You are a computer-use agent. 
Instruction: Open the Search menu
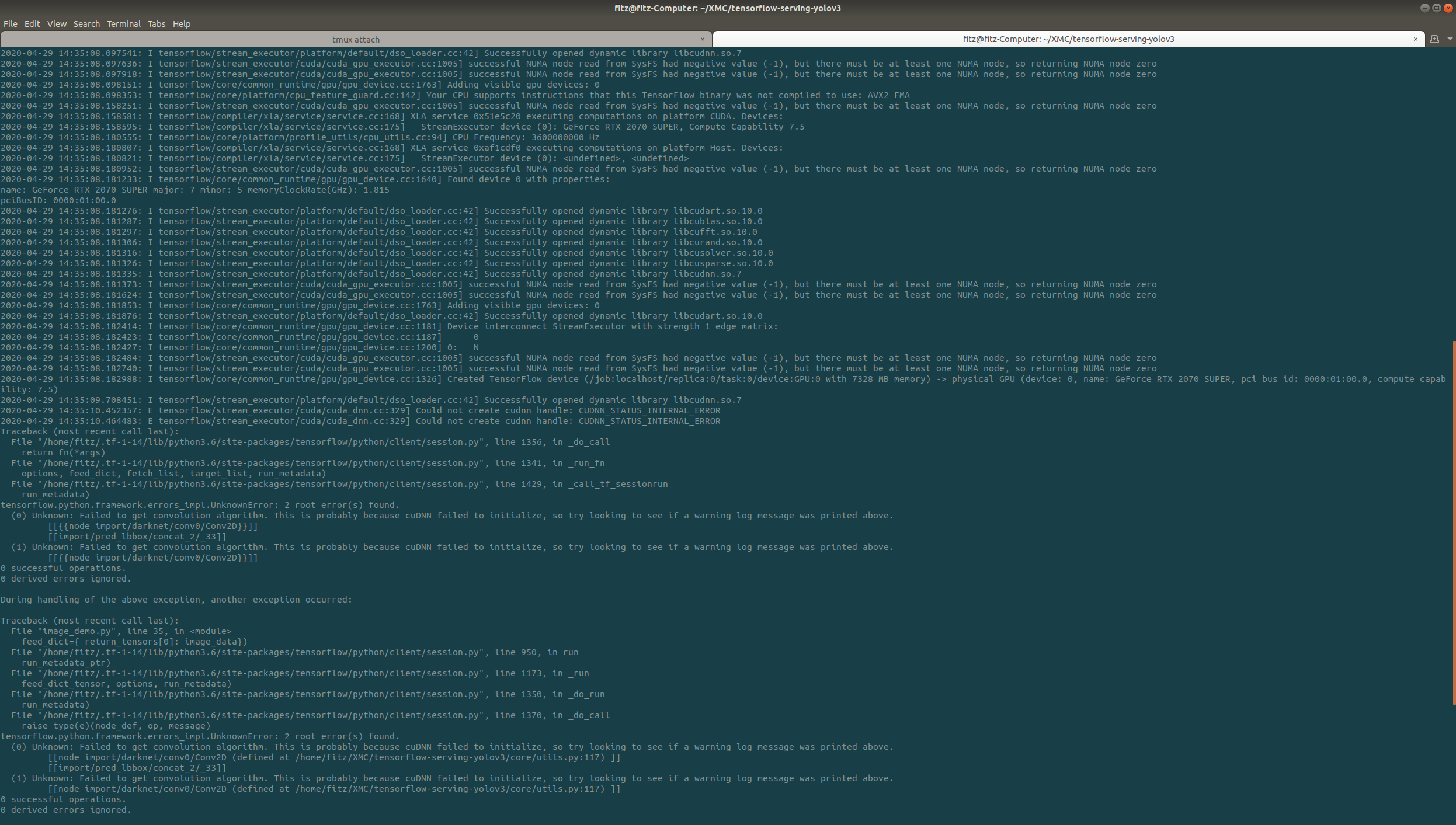click(86, 24)
